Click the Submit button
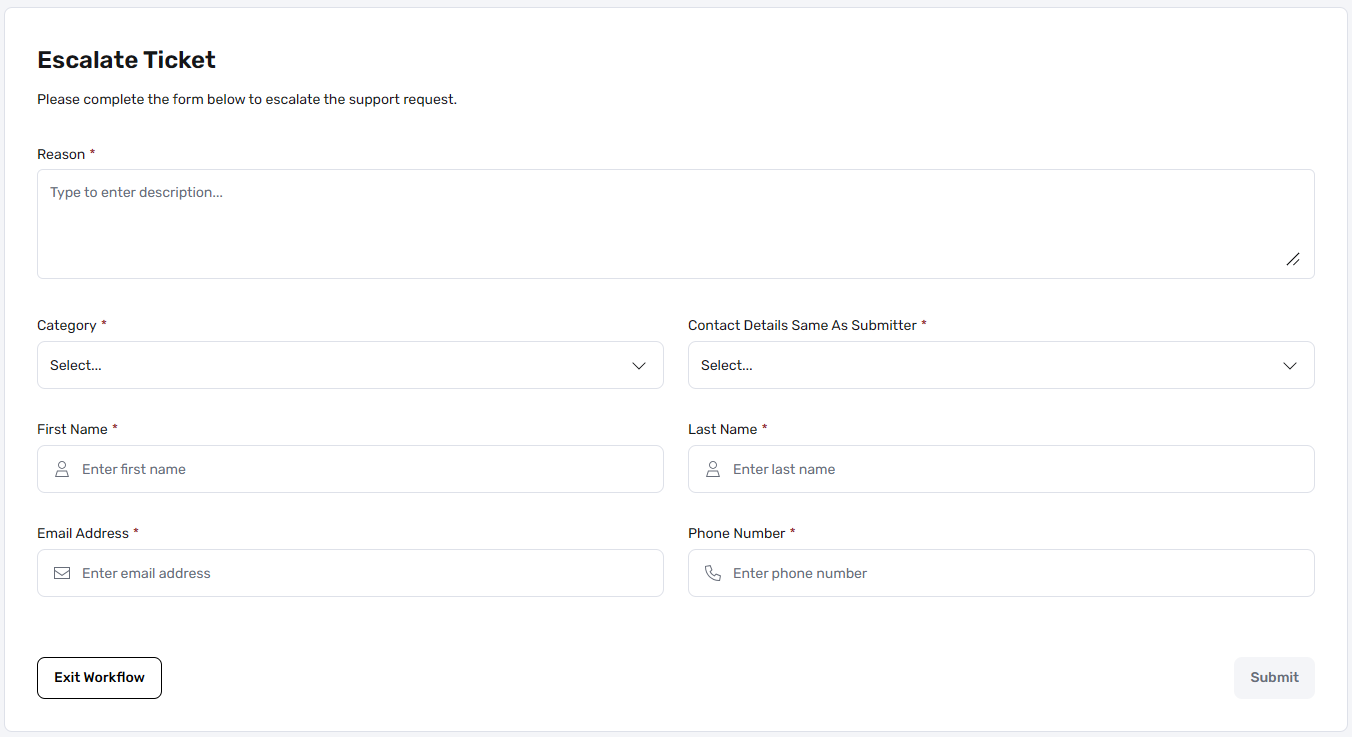This screenshot has width=1352, height=737. 1274,678
